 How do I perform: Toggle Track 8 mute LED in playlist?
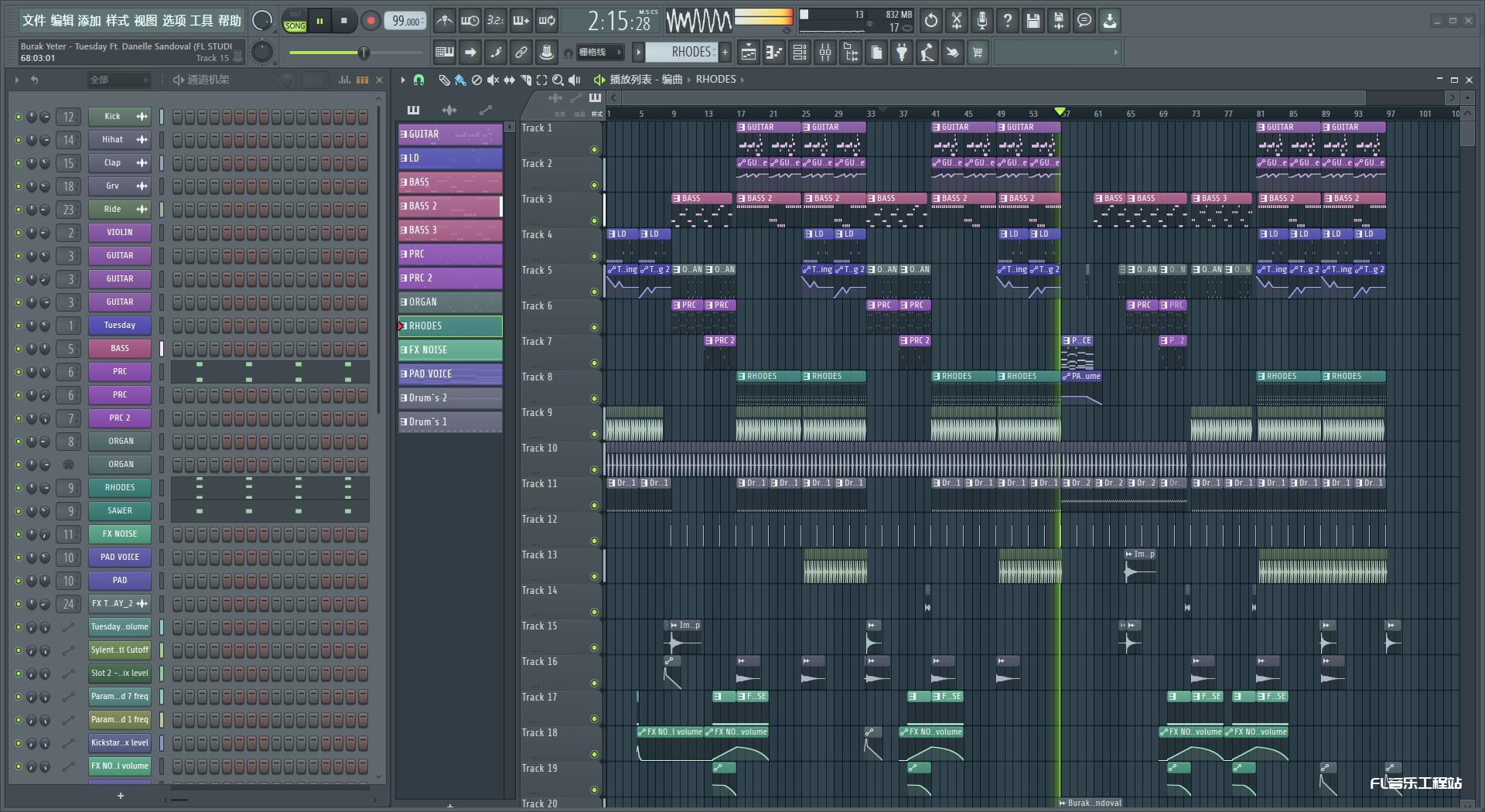594,399
